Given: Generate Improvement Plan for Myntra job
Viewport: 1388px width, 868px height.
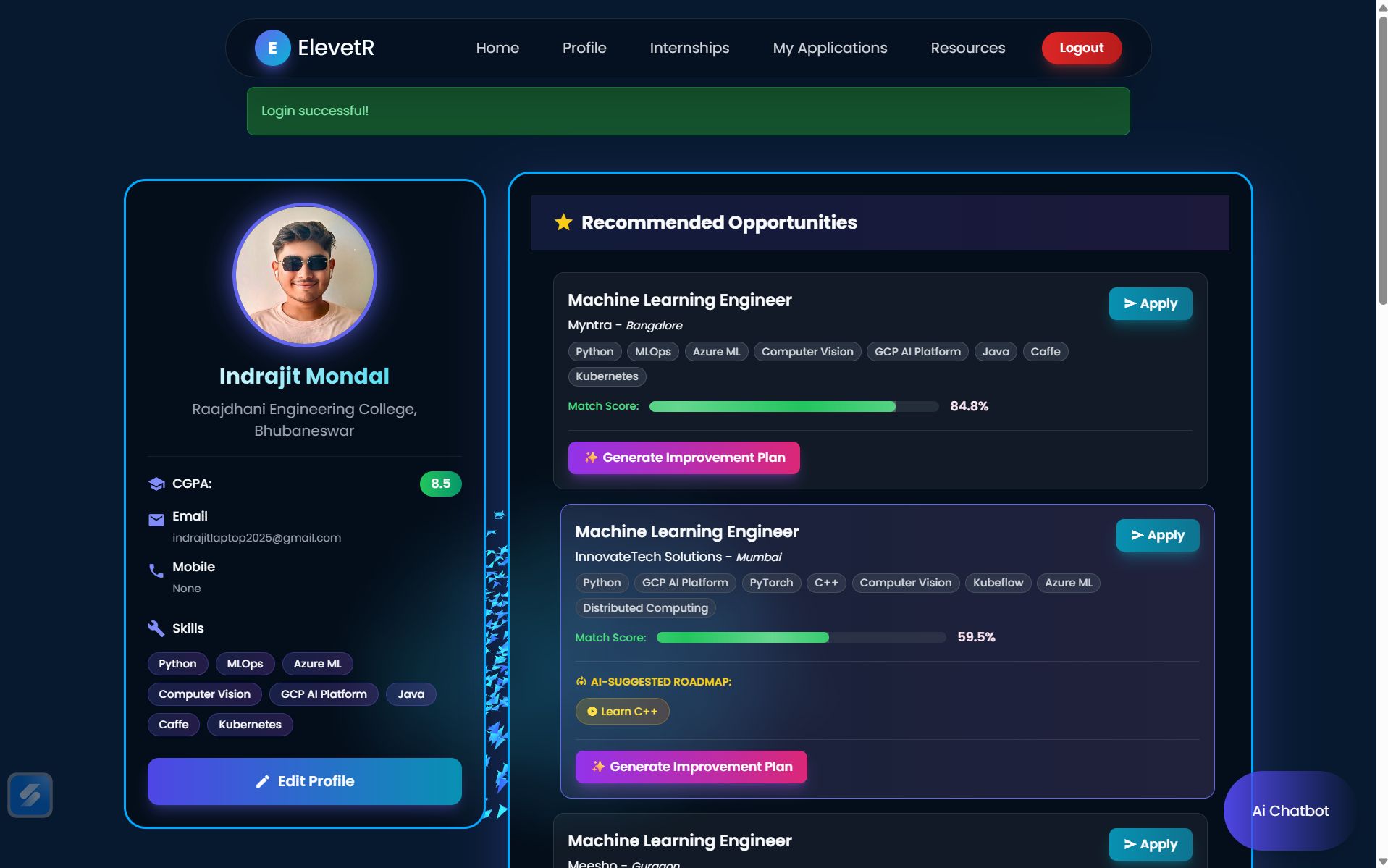Looking at the screenshot, I should coord(684,458).
